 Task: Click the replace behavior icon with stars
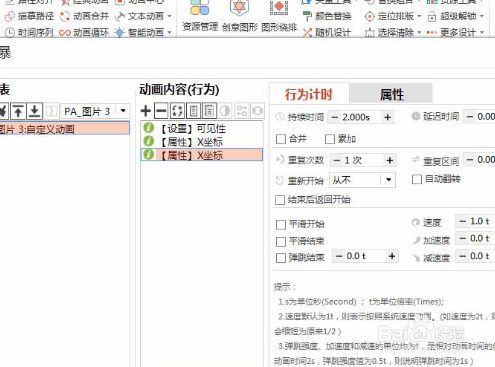(x=177, y=111)
